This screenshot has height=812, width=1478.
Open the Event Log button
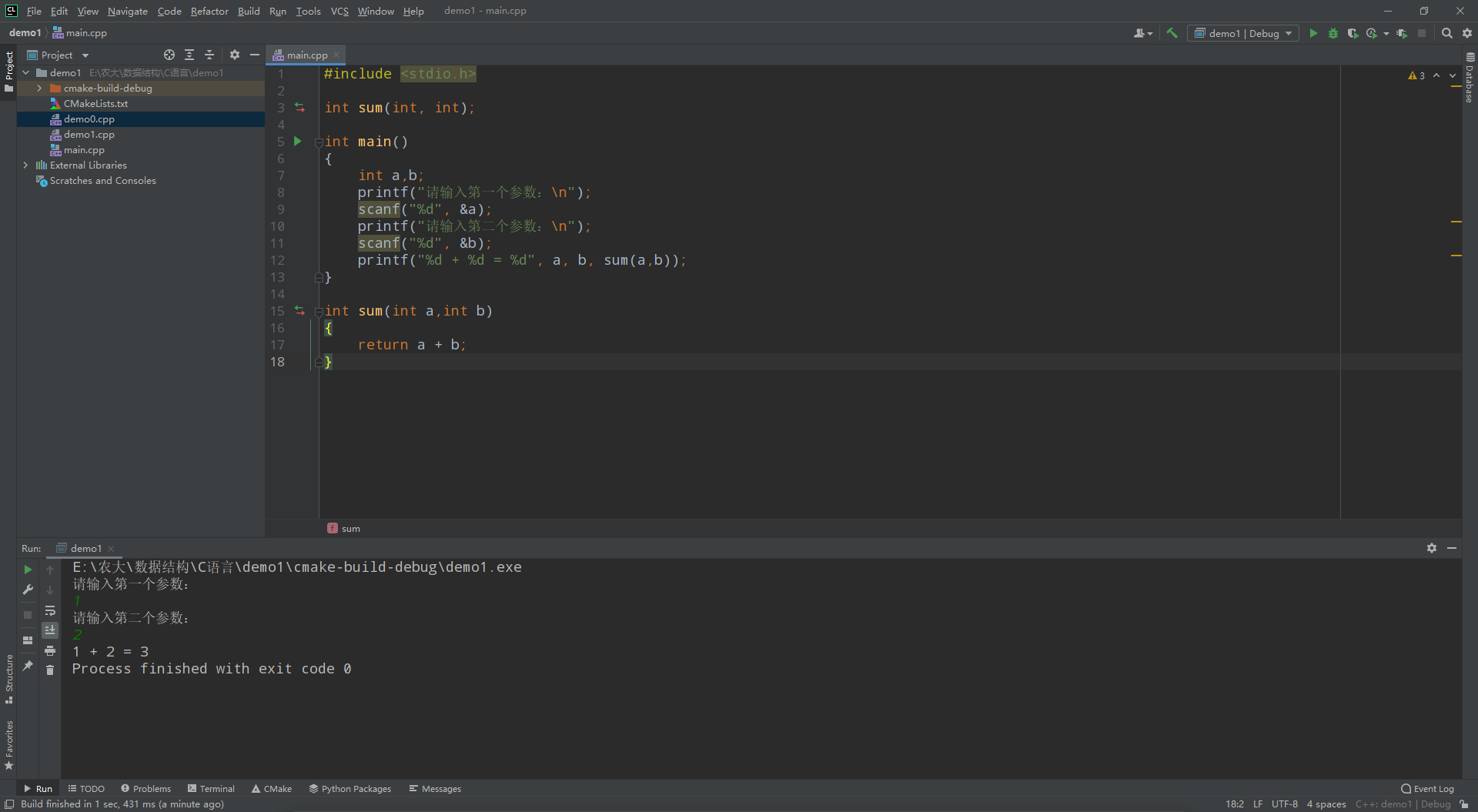(1427, 789)
